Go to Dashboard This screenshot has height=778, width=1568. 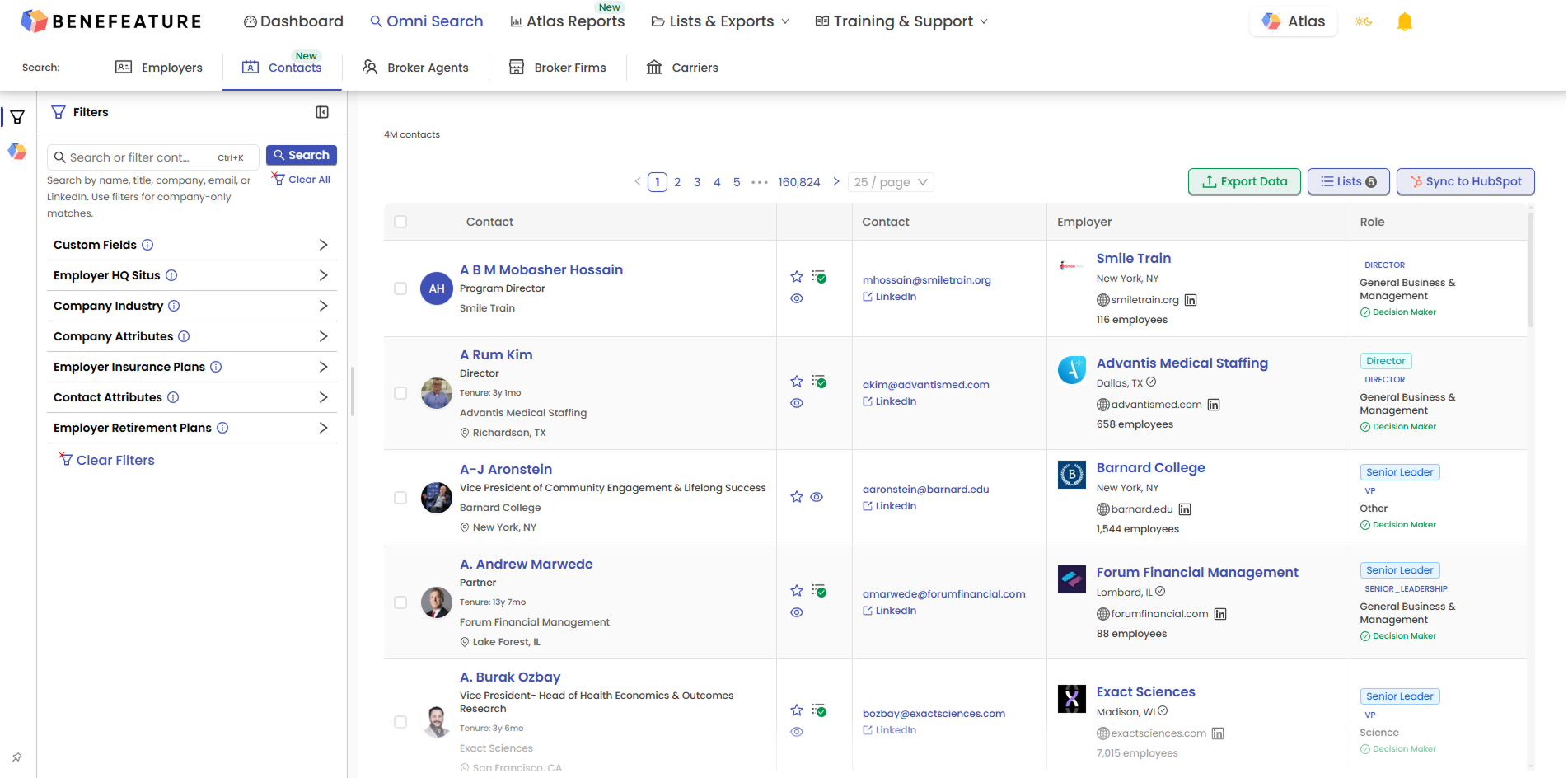pos(293,21)
